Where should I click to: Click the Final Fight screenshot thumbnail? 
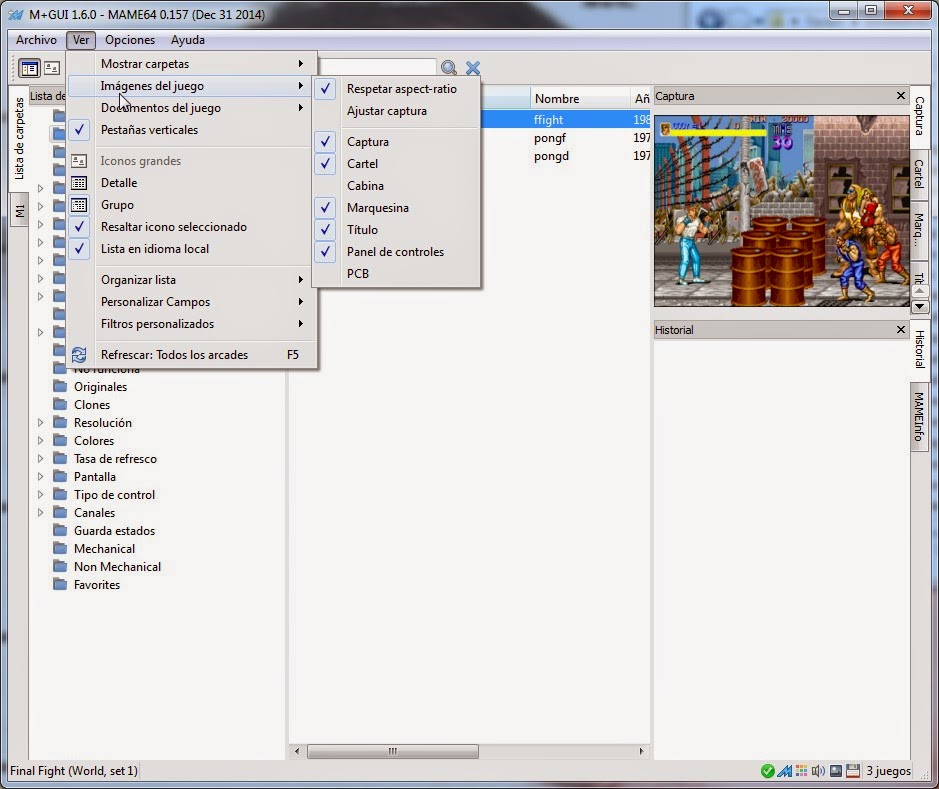(782, 211)
